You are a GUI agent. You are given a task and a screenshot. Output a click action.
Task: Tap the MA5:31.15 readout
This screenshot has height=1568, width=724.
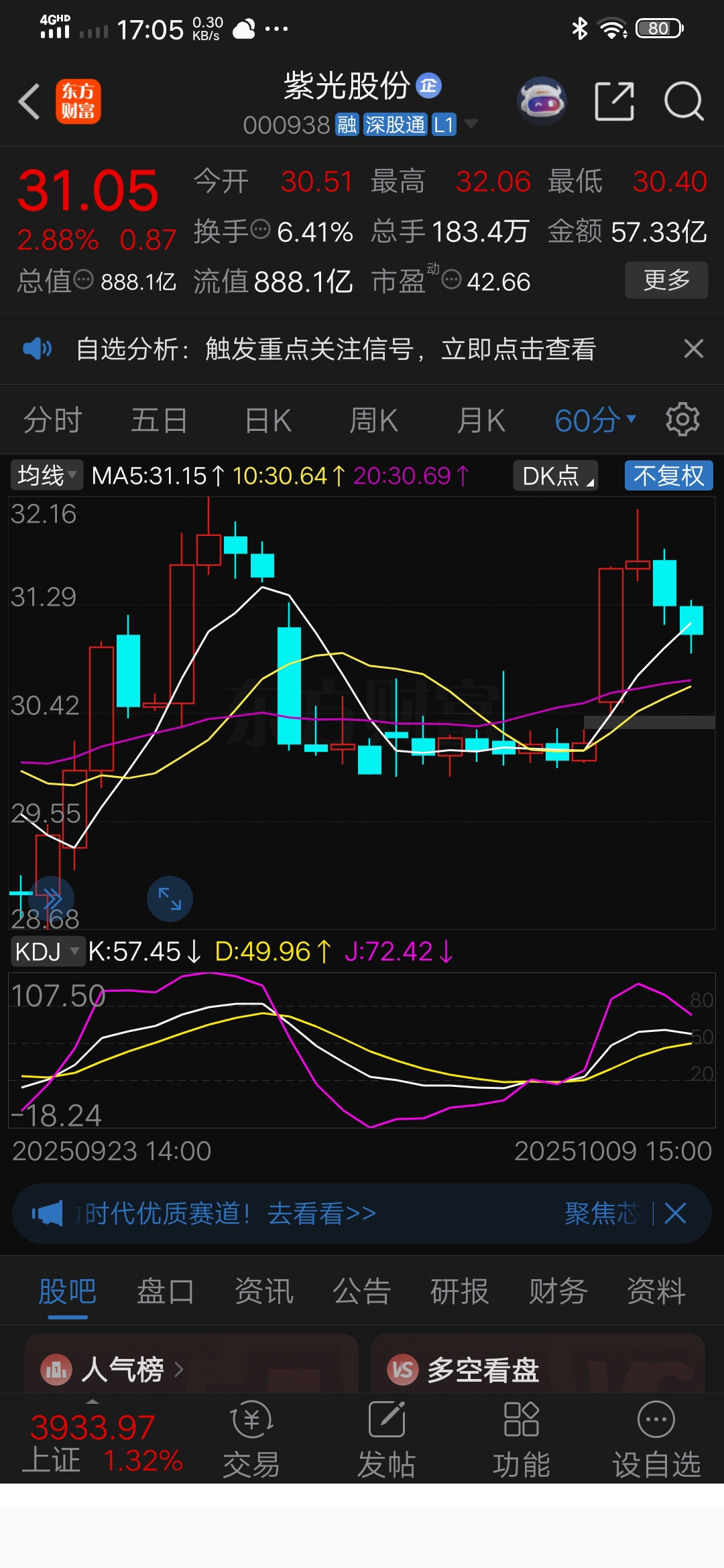point(158,476)
